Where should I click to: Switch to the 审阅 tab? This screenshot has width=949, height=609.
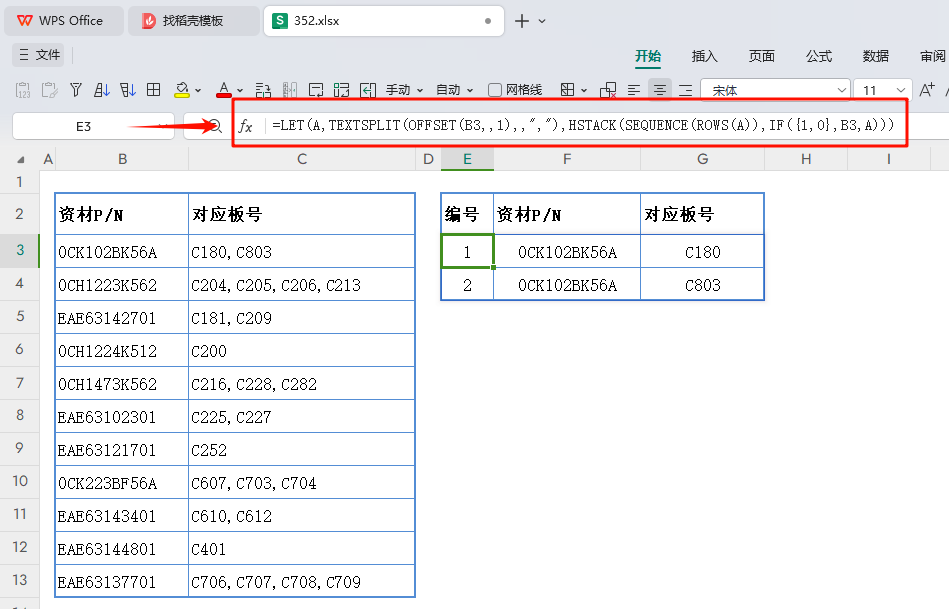pos(933,56)
